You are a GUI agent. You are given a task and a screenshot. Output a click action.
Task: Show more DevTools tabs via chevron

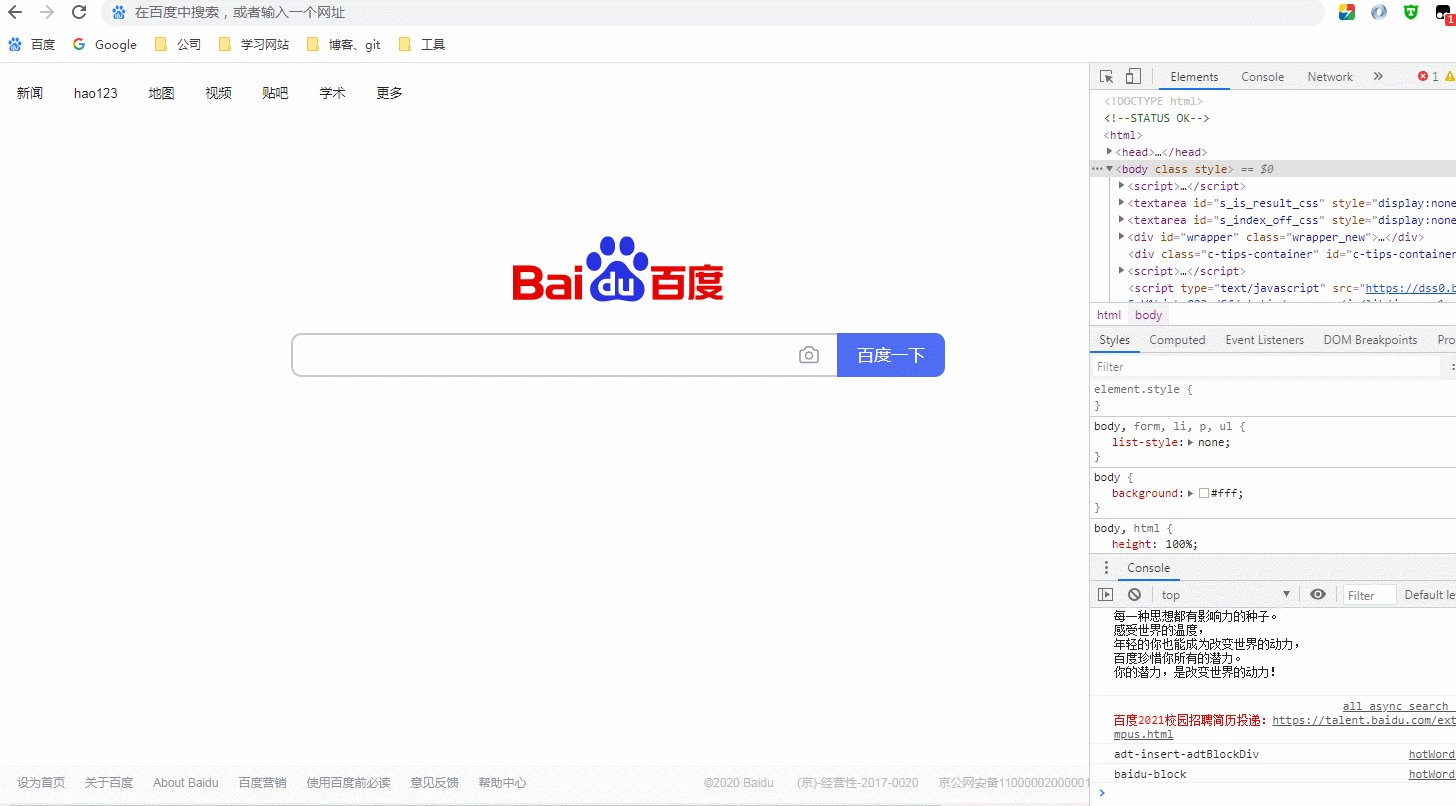tap(1378, 77)
